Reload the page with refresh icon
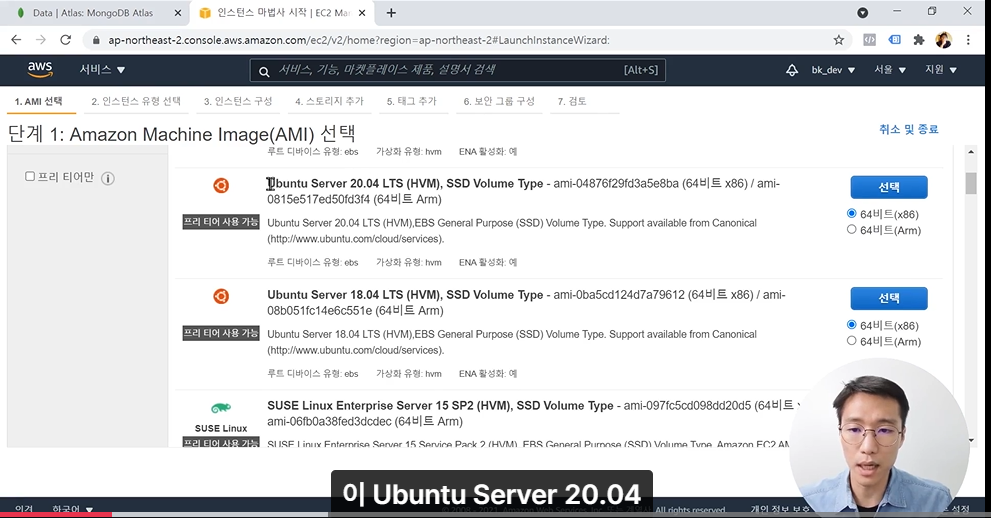Viewport: 991px width, 518px height. [66, 40]
